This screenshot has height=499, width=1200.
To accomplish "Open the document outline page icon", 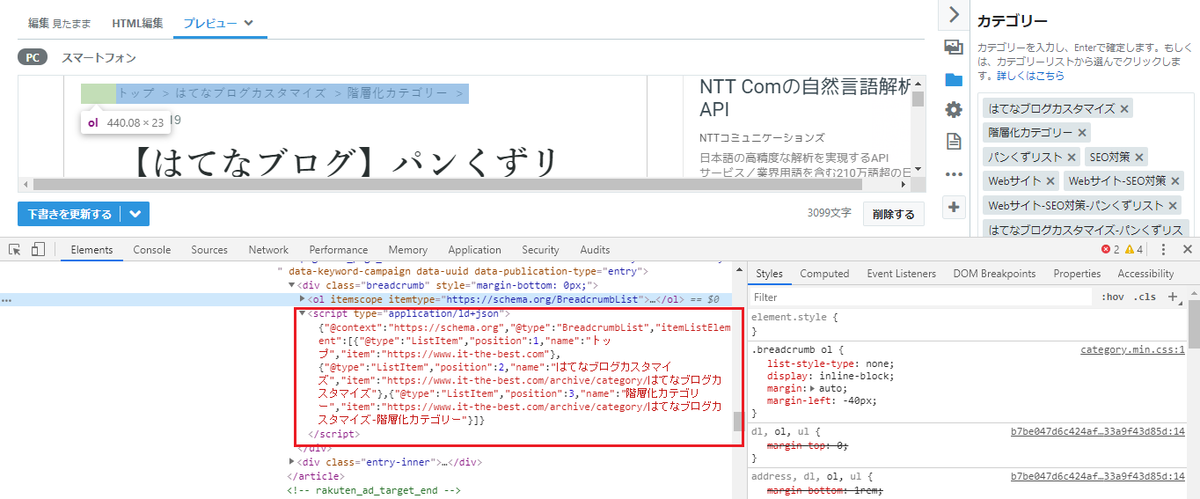I will (954, 141).
